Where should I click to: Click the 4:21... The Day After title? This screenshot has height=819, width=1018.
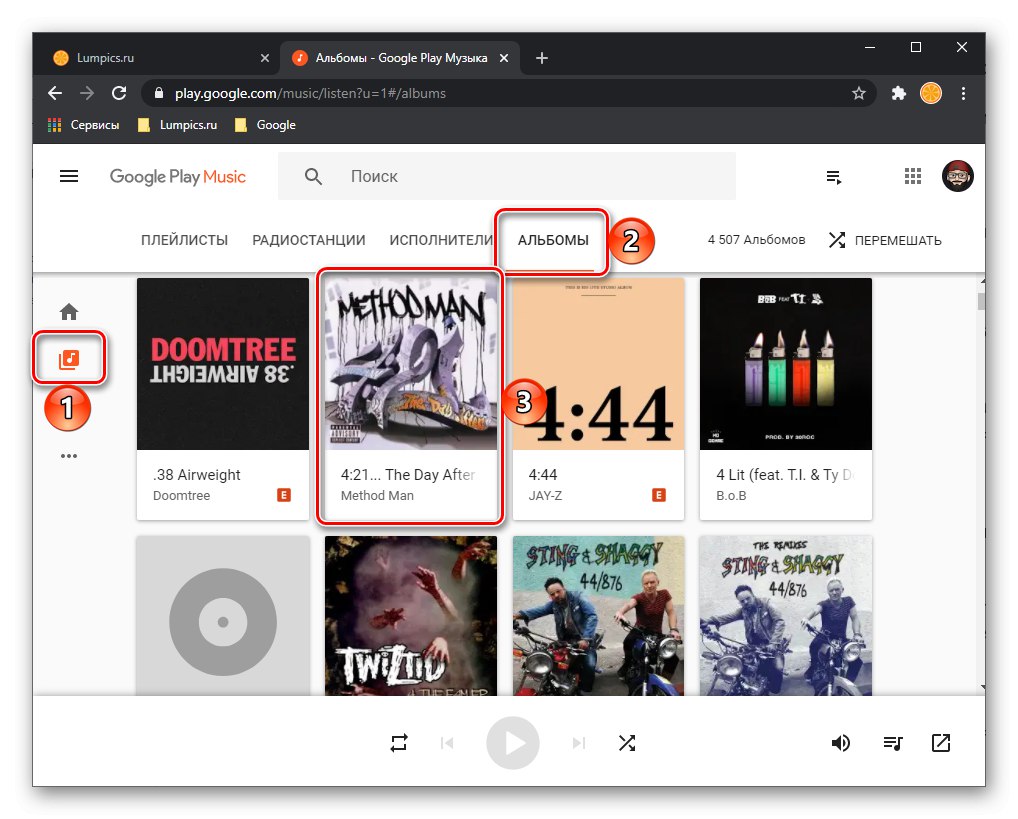coord(408,475)
